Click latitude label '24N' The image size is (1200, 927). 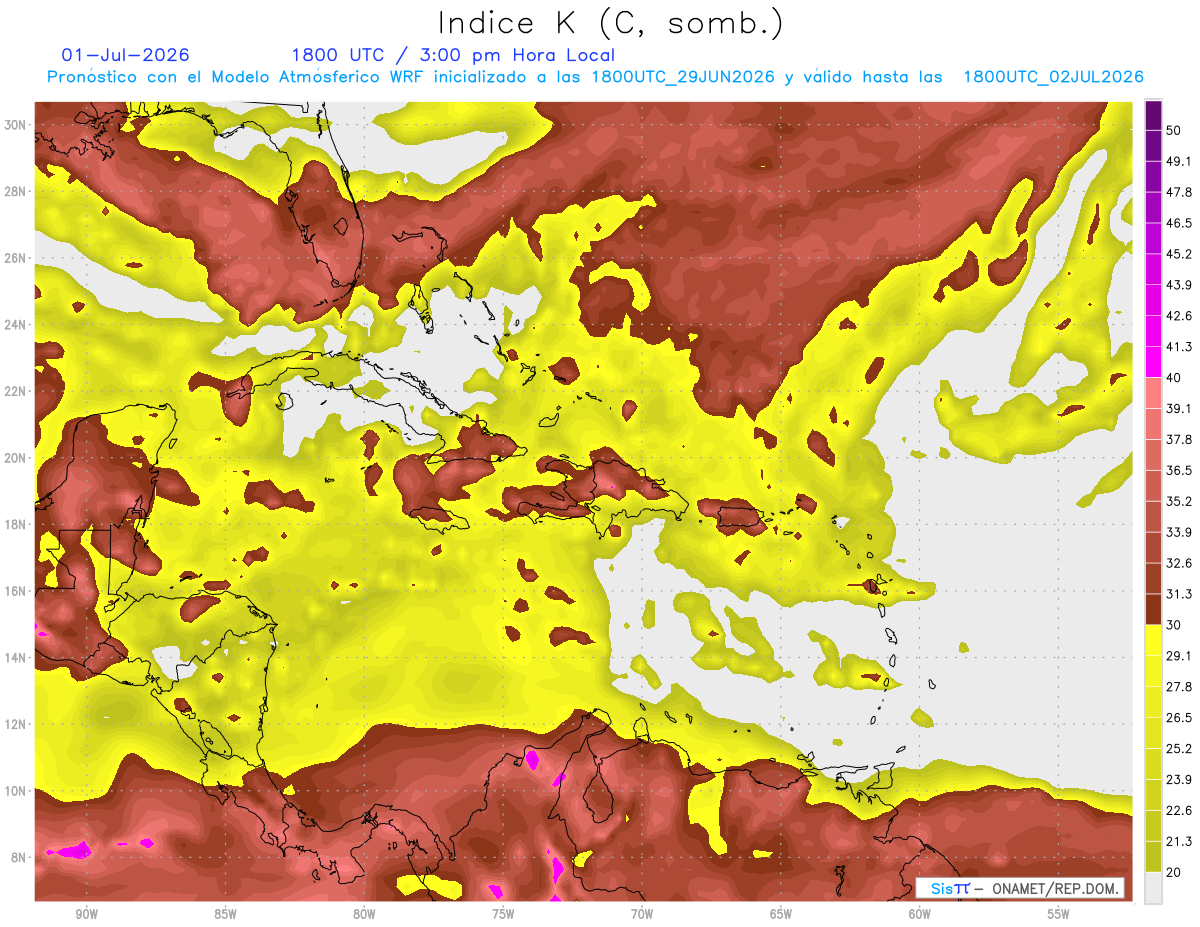[16, 325]
